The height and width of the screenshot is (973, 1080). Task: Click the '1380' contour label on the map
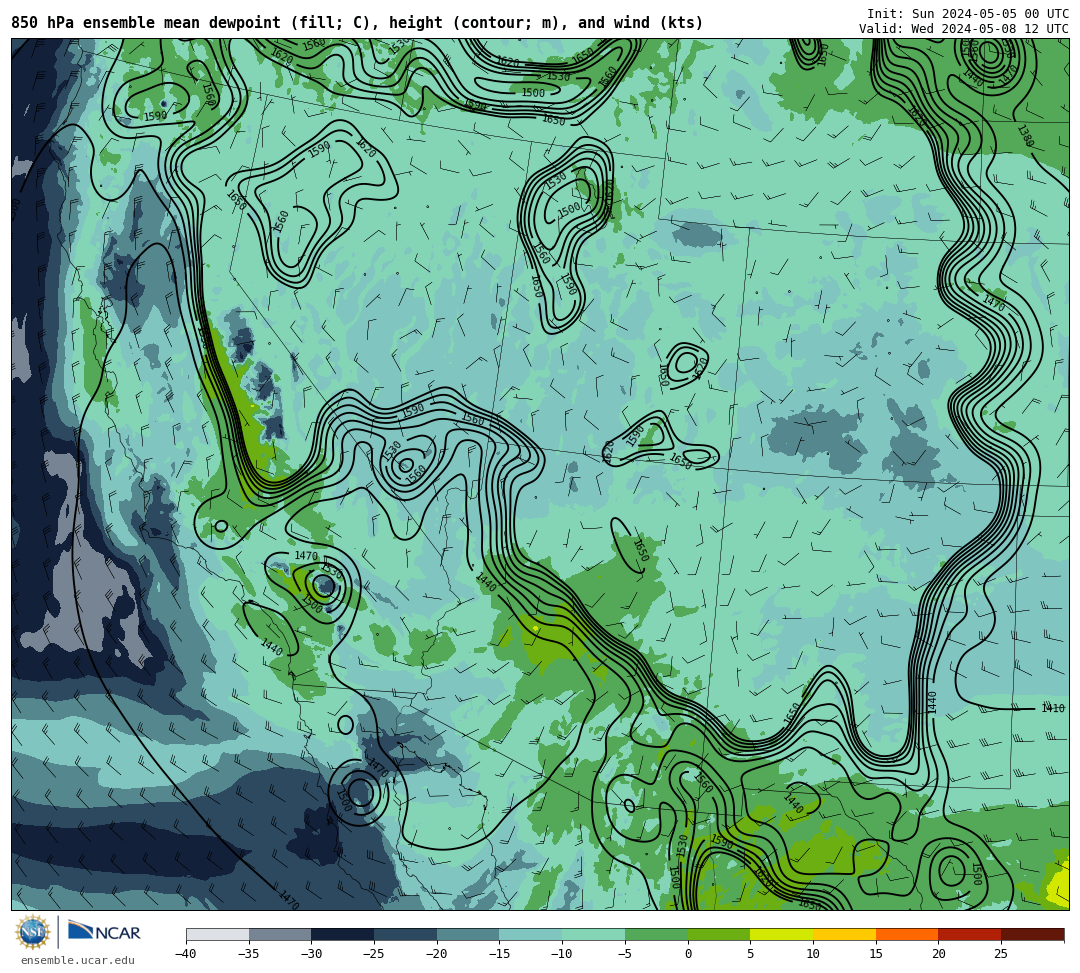pyautogui.click(x=1026, y=136)
